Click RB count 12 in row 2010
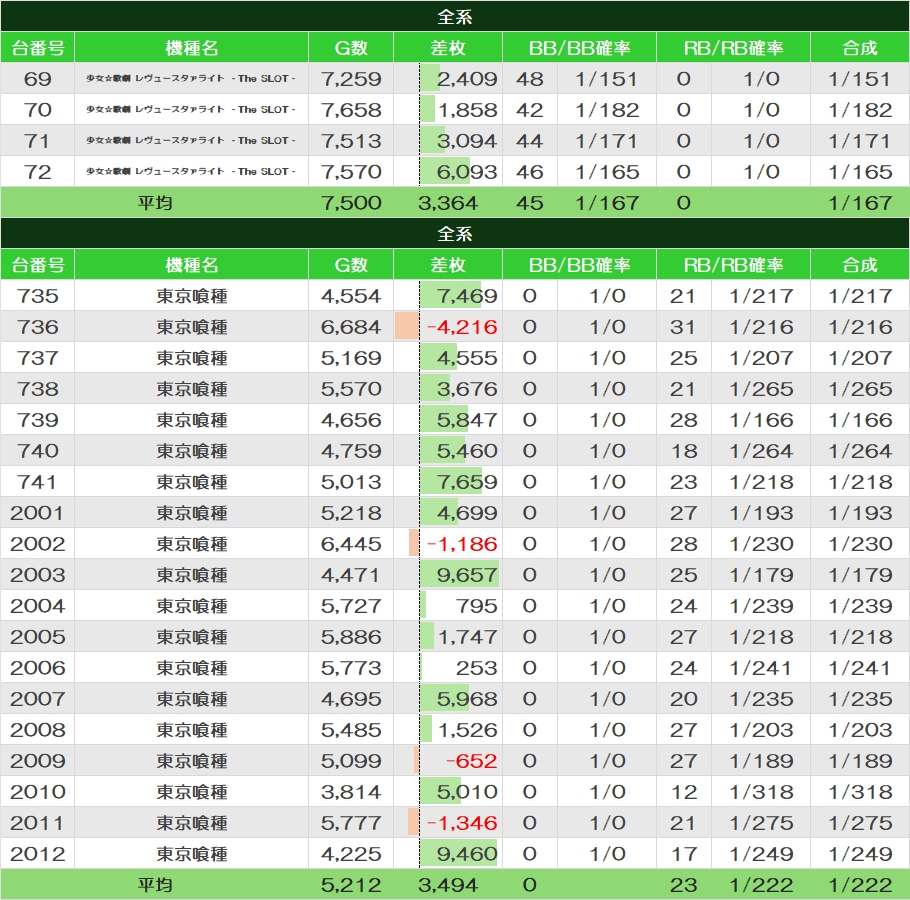This screenshot has width=910, height=900. point(683,792)
